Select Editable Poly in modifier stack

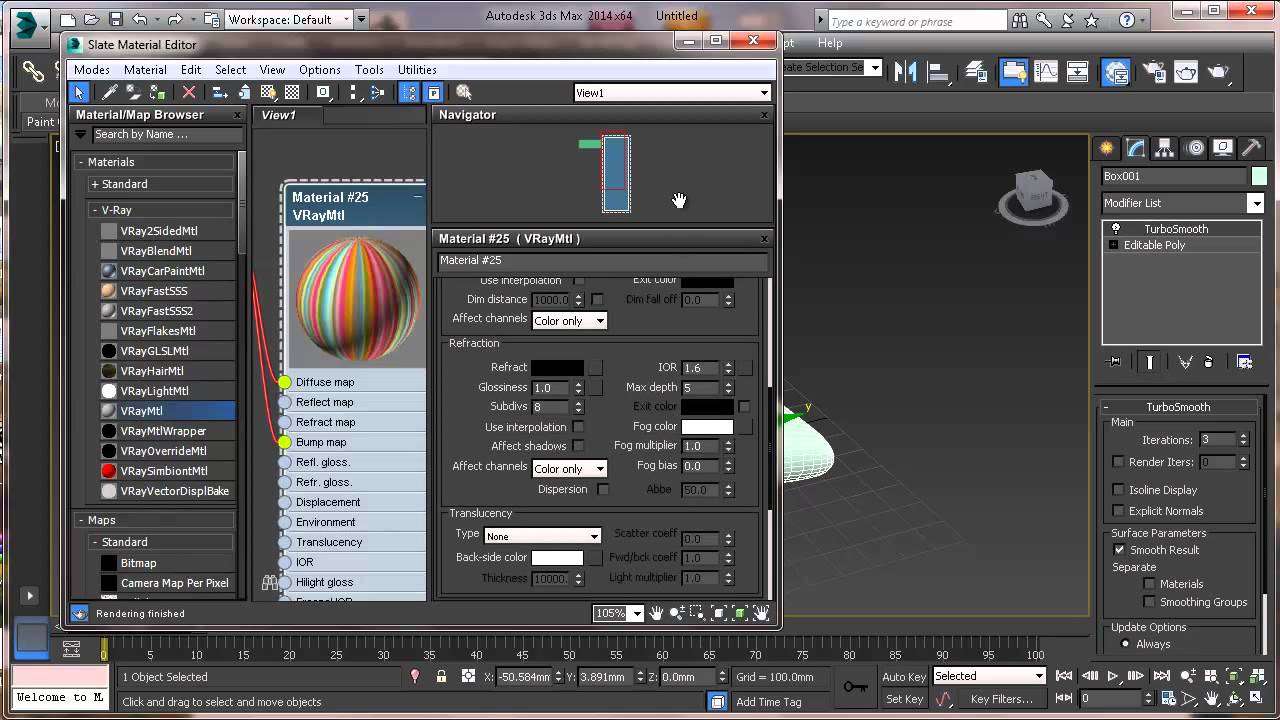(1154, 245)
